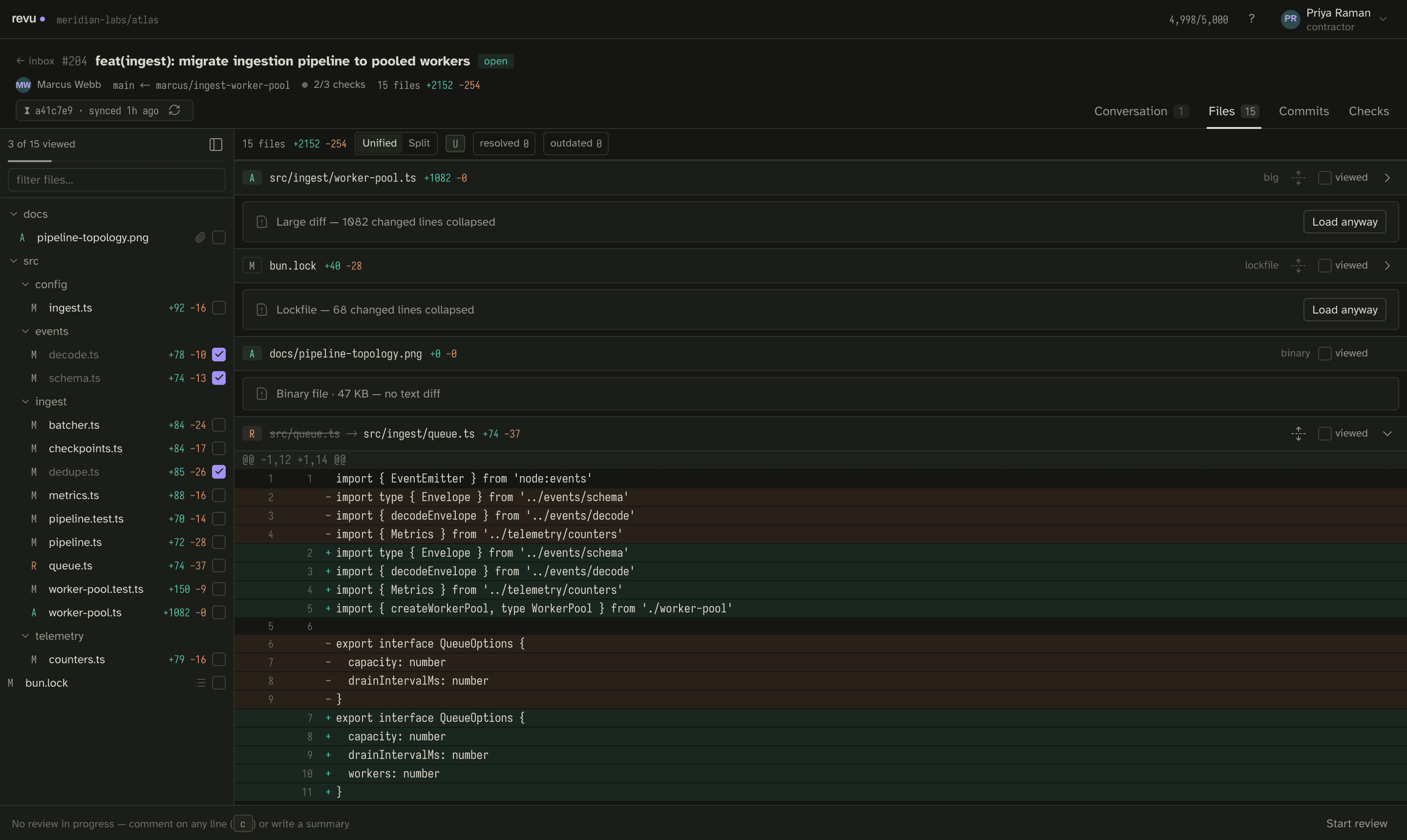Click the sync refresh icon beside a41c7e9
Screen dimensions: 1407x840
(x=174, y=110)
